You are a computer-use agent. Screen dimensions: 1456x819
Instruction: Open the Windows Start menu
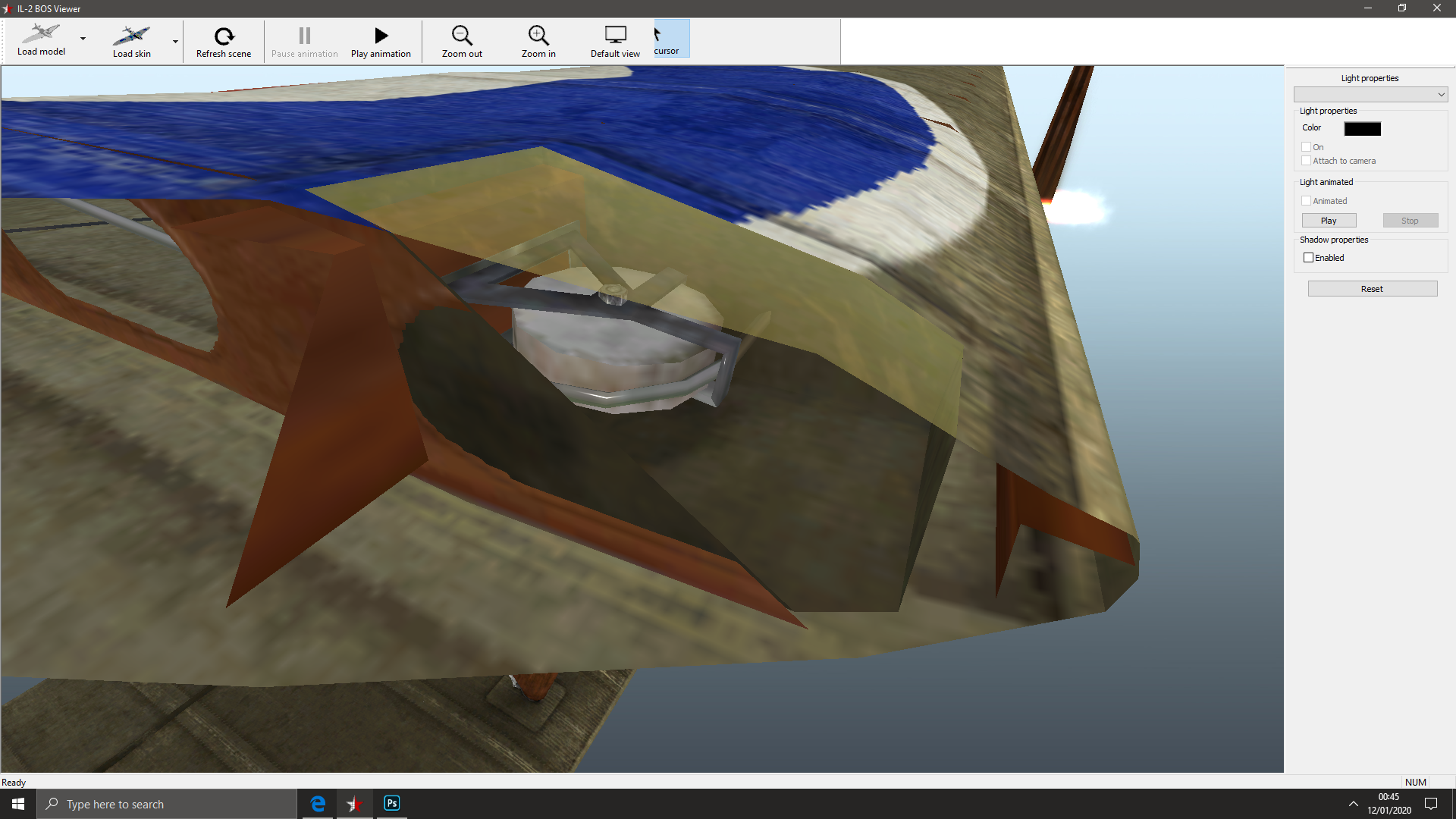coord(18,804)
